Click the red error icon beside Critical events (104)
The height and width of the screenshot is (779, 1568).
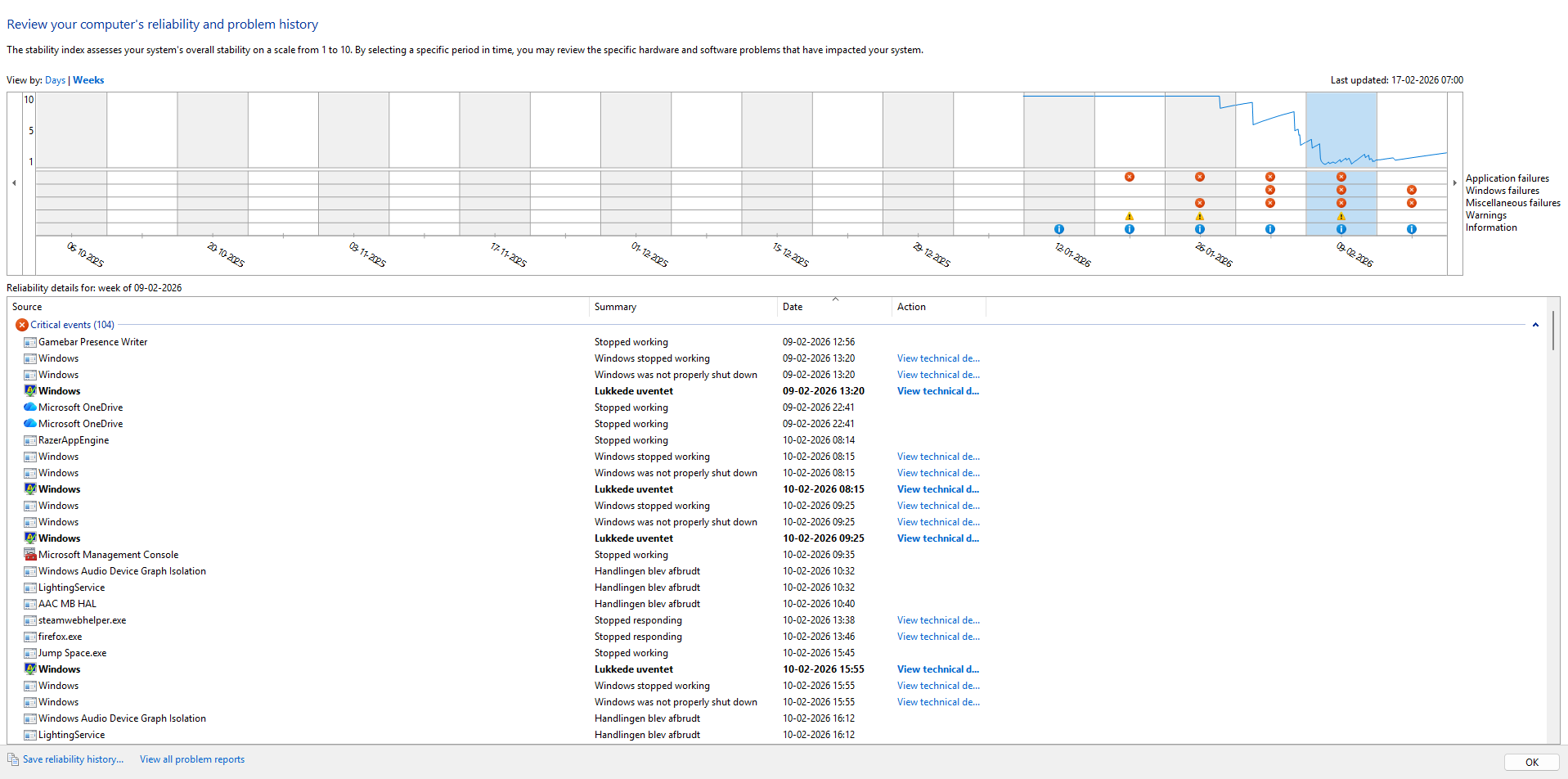[22, 325]
